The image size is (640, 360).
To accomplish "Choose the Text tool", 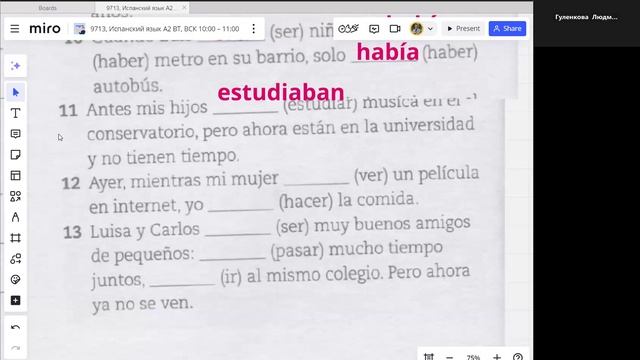I will tap(16, 113).
